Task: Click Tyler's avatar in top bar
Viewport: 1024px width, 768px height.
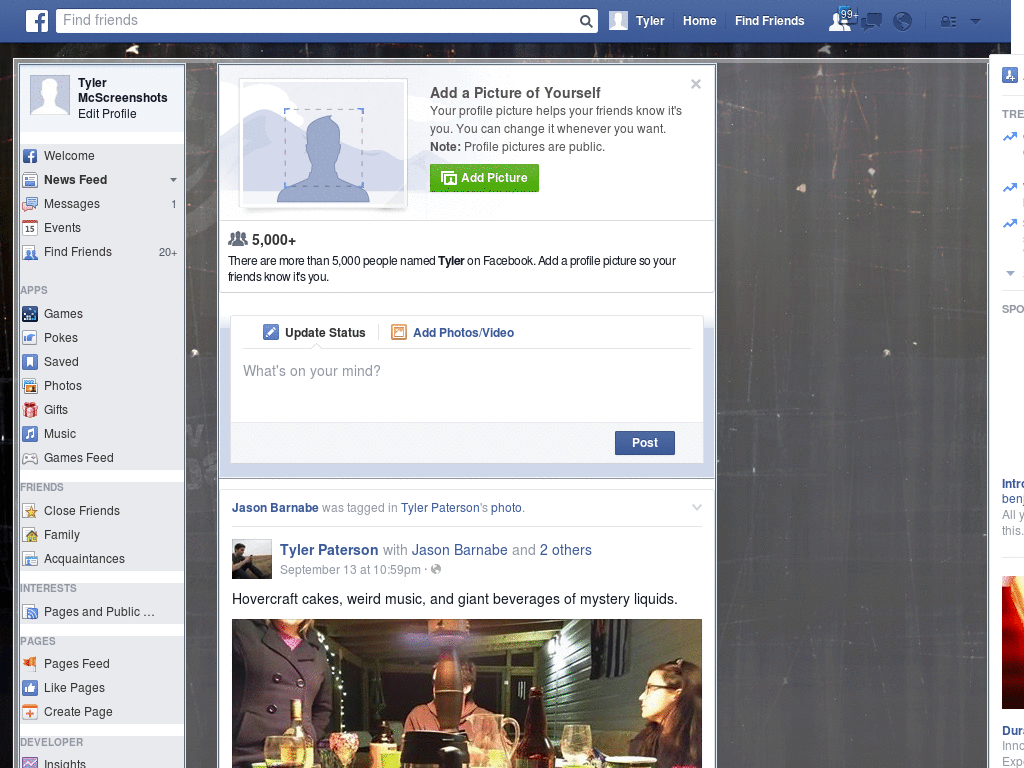Action: [x=618, y=21]
